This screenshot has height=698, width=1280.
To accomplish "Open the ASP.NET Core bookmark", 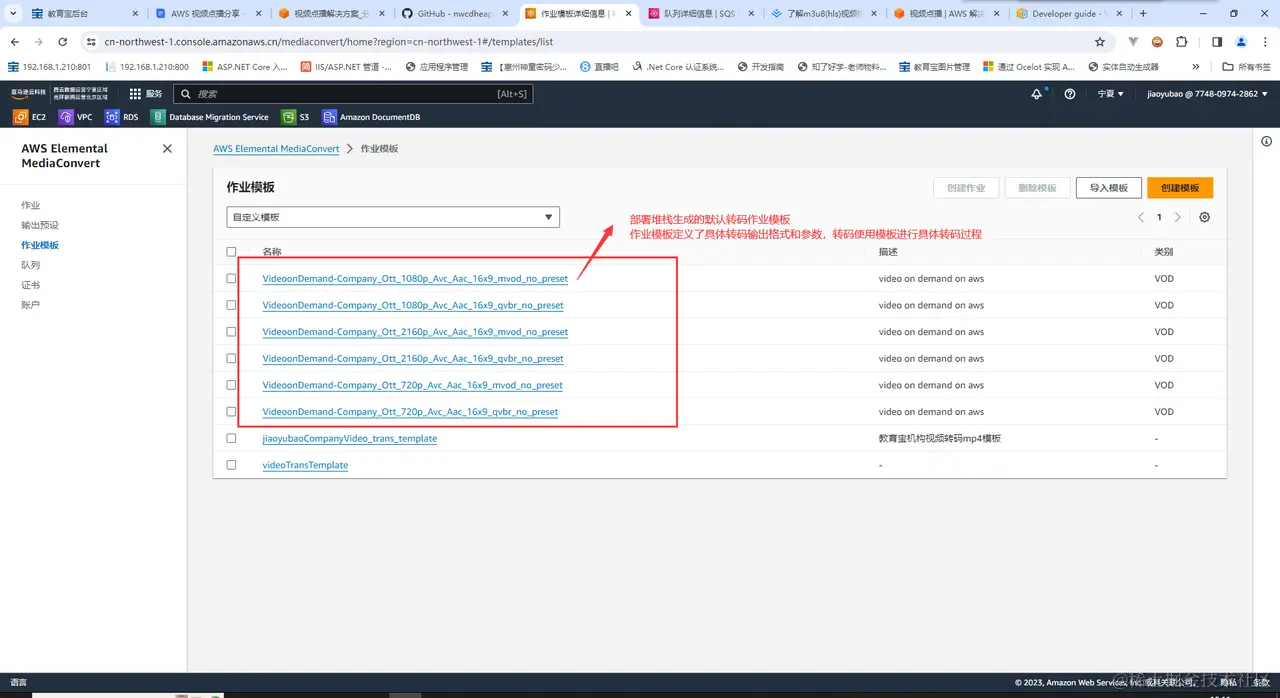I will (244, 67).
